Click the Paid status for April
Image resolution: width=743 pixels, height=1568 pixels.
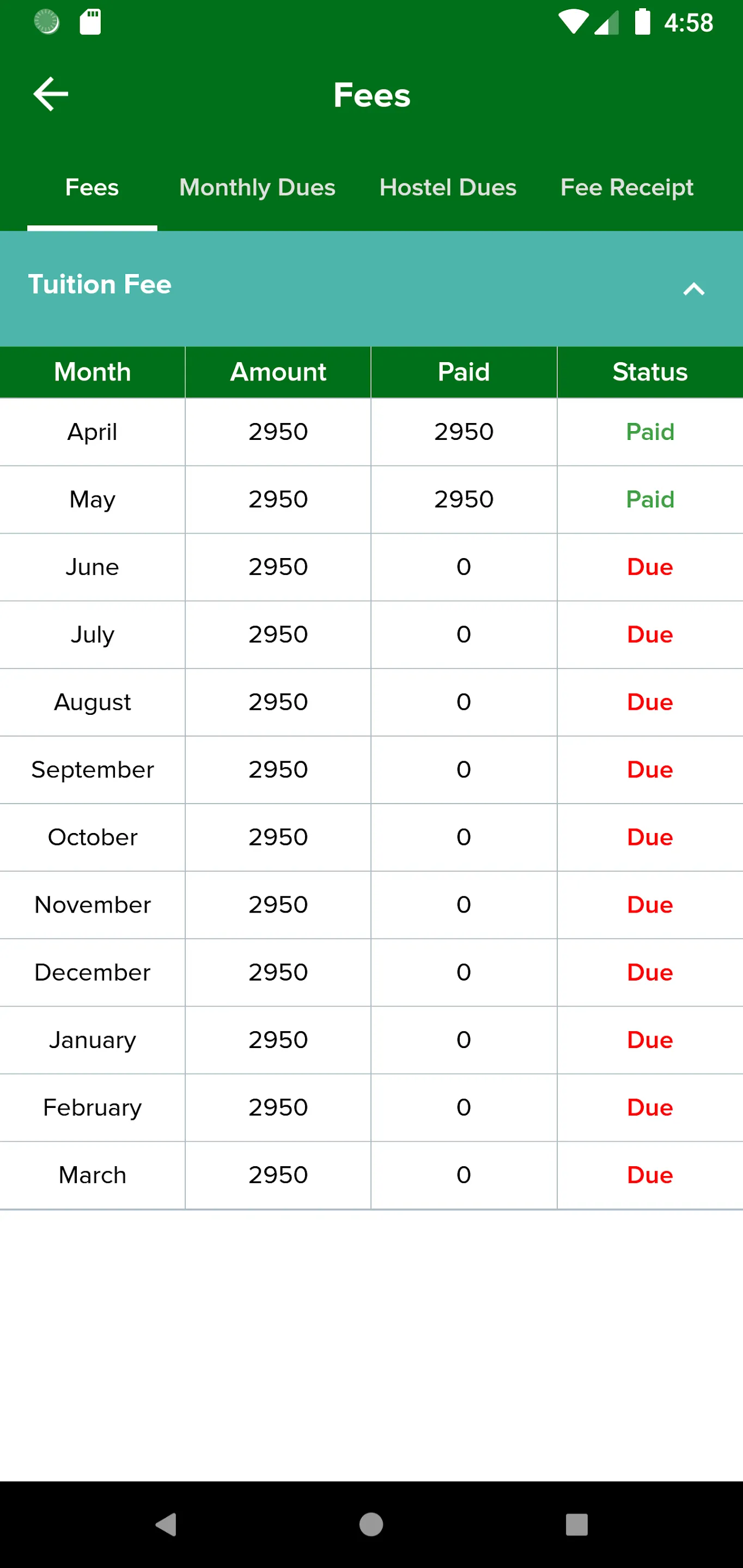[x=650, y=432]
